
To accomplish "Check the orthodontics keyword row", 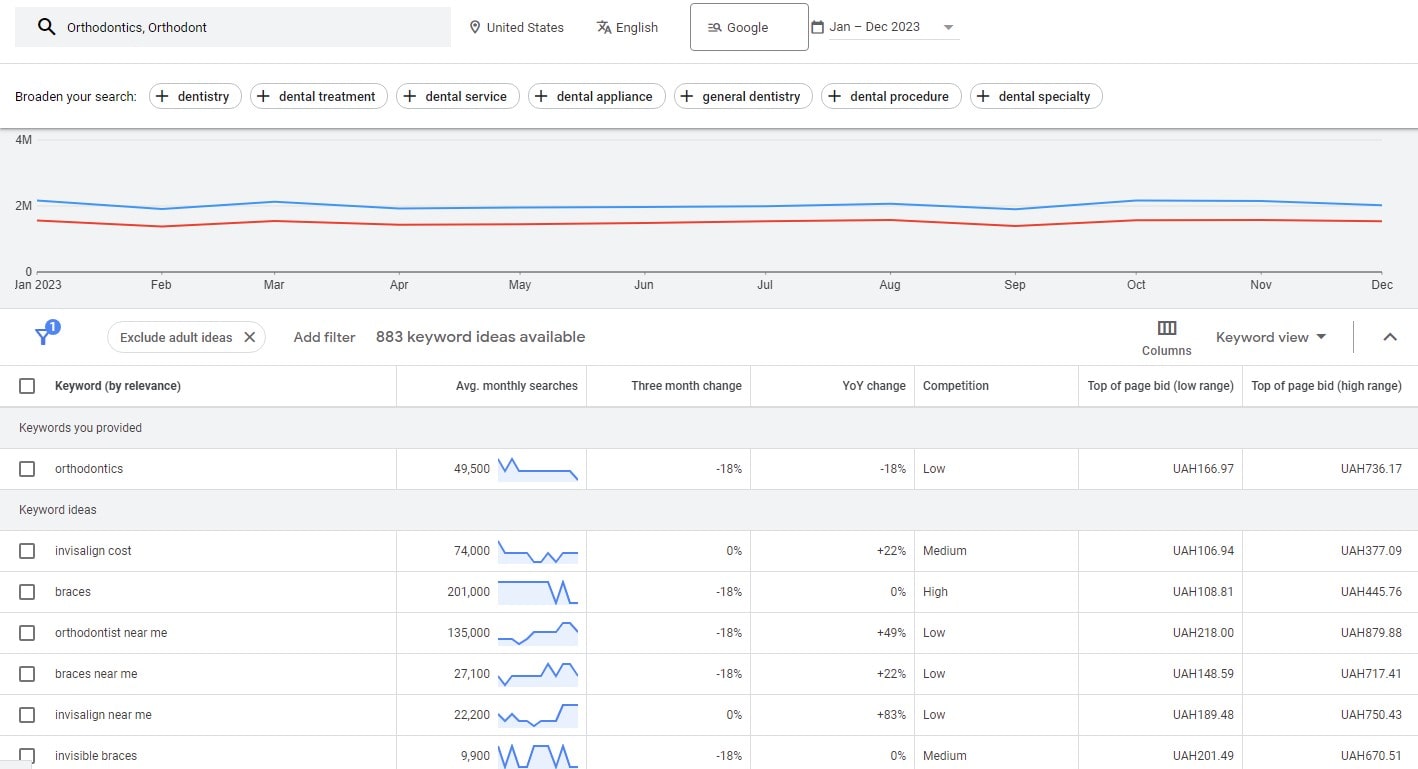I will [x=27, y=469].
